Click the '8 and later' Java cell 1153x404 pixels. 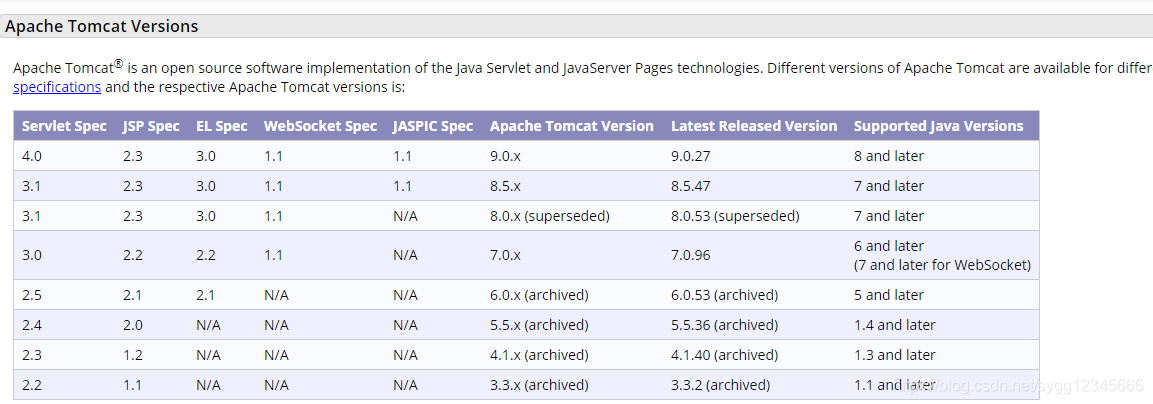(x=888, y=156)
